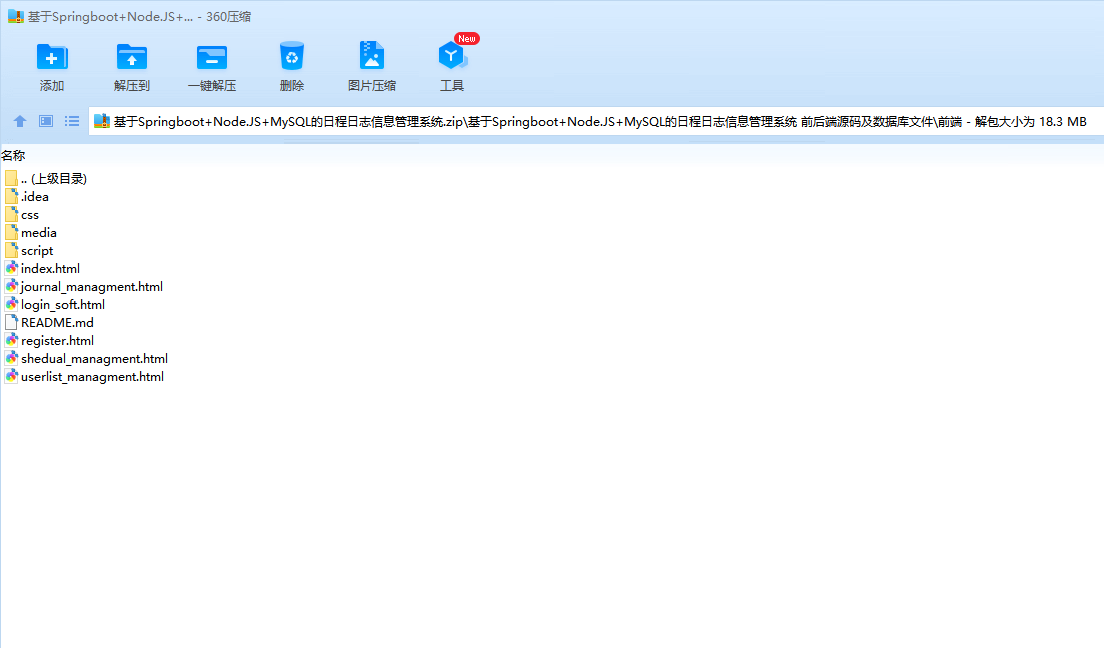Image resolution: width=1104 pixels, height=648 pixels.
Task: Click the icon beside login_soft.html
Action: click(x=11, y=304)
